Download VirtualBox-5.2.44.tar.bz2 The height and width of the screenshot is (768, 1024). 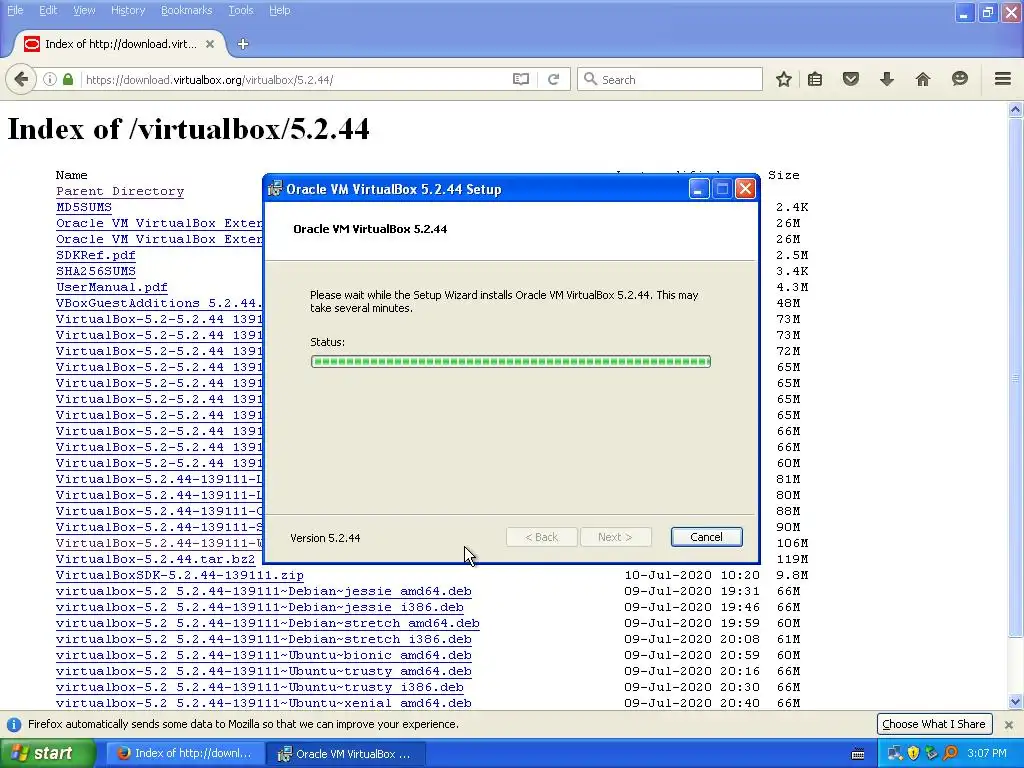(155, 559)
